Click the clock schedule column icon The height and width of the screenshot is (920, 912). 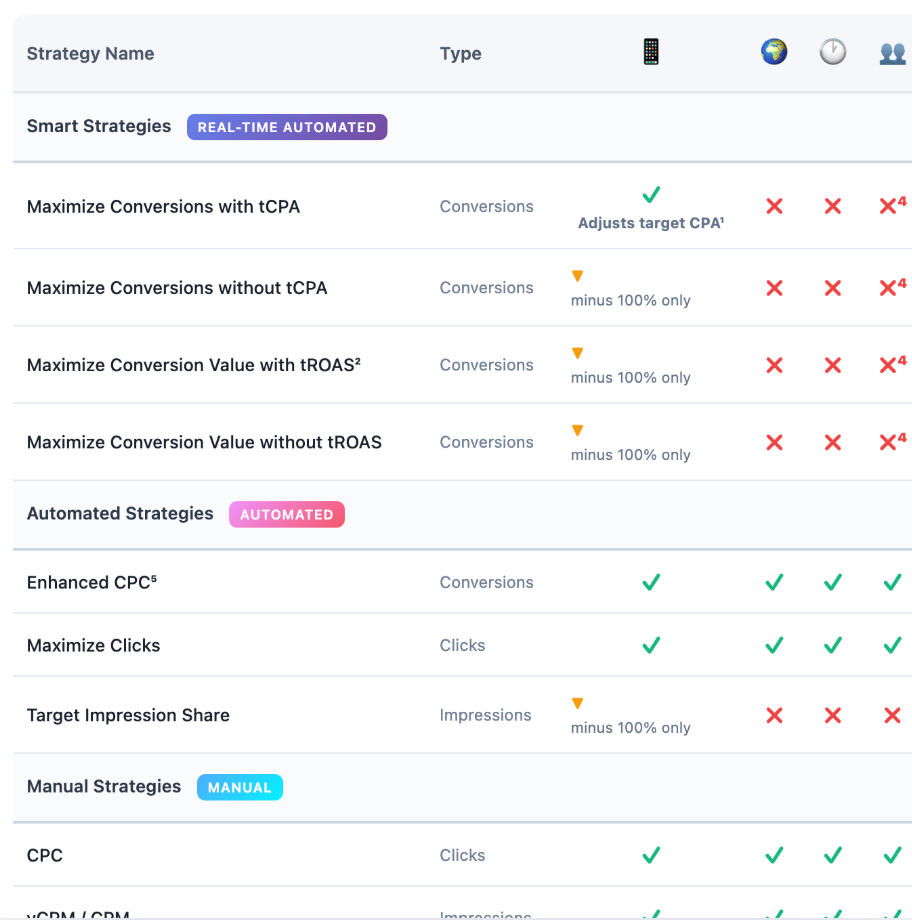(833, 52)
